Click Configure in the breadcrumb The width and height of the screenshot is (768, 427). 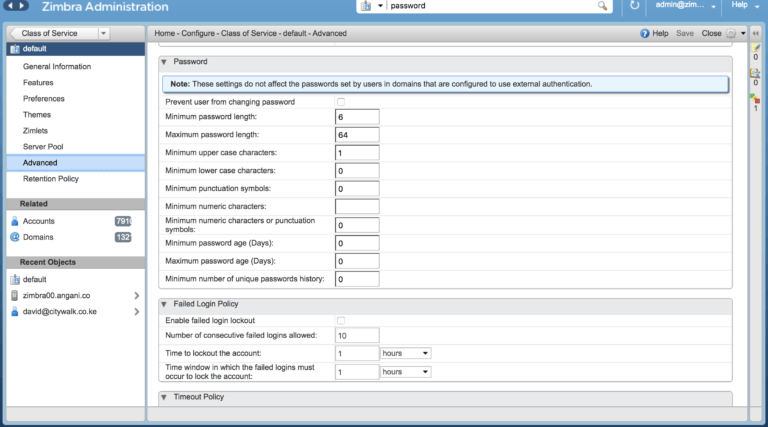click(x=198, y=33)
